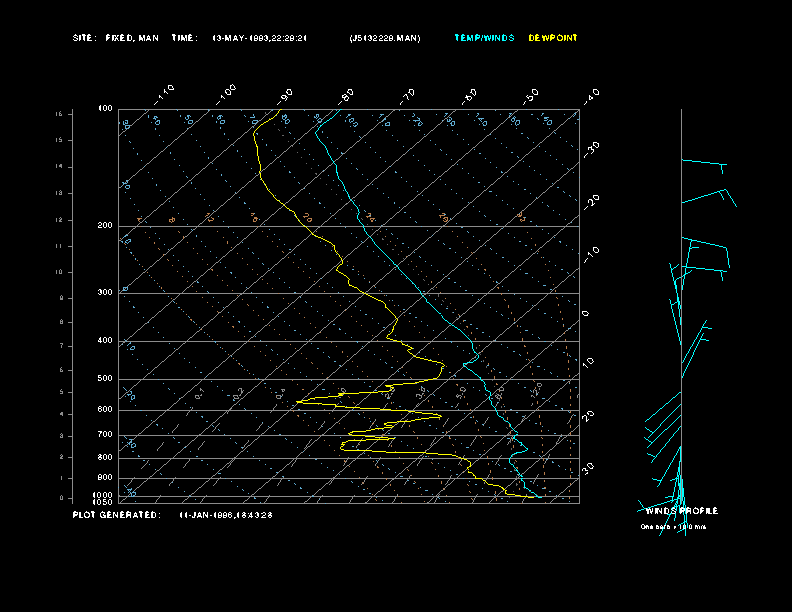Click the -40 isotherm label at top right
Screen dimensions: 792x612
pos(591,96)
